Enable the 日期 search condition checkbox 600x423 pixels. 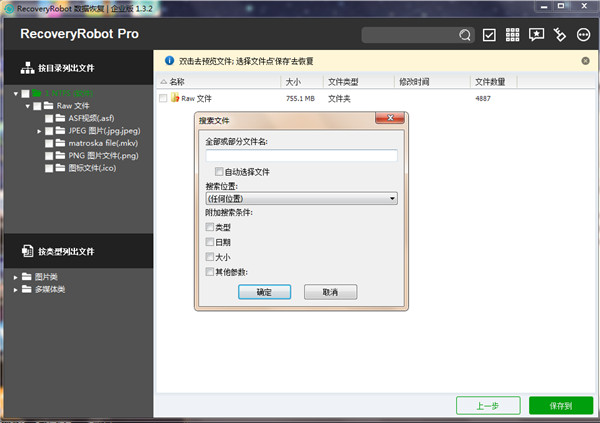pyautogui.click(x=210, y=242)
